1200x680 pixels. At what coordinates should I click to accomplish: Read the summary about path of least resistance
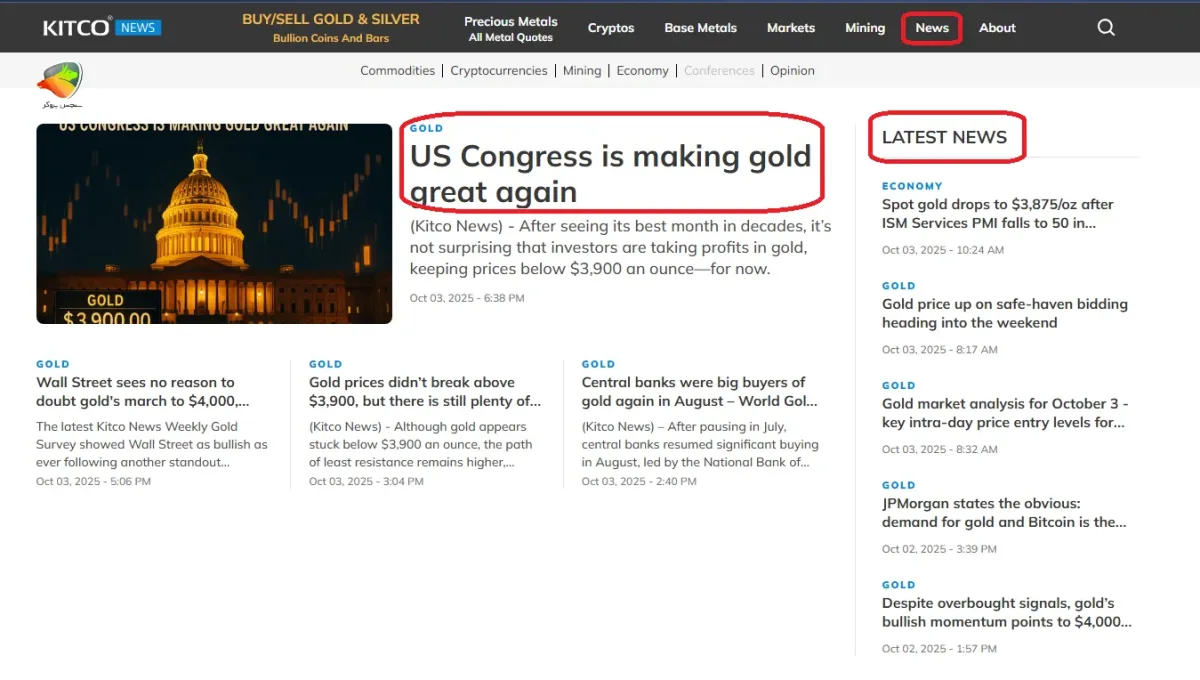[x=421, y=445]
